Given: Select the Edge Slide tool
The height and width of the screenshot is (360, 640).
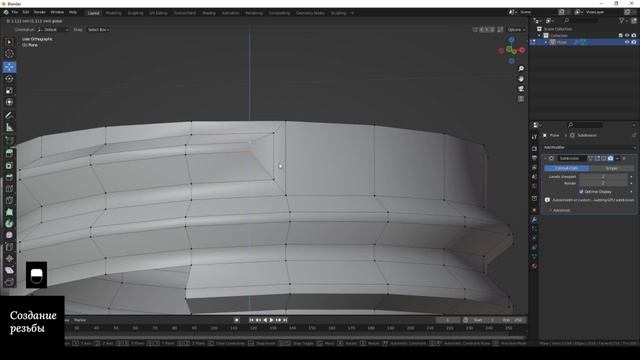Looking at the screenshot, I should click(9, 247).
